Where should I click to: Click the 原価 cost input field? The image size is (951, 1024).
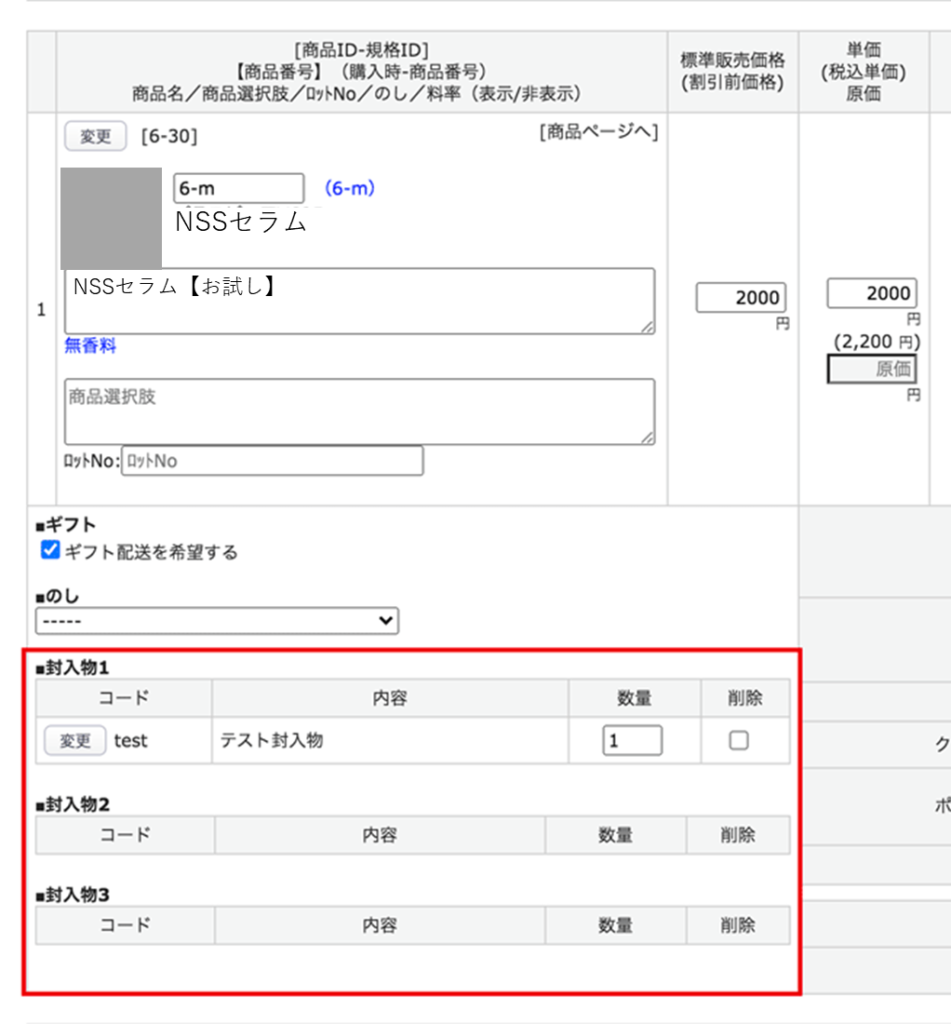(870, 369)
